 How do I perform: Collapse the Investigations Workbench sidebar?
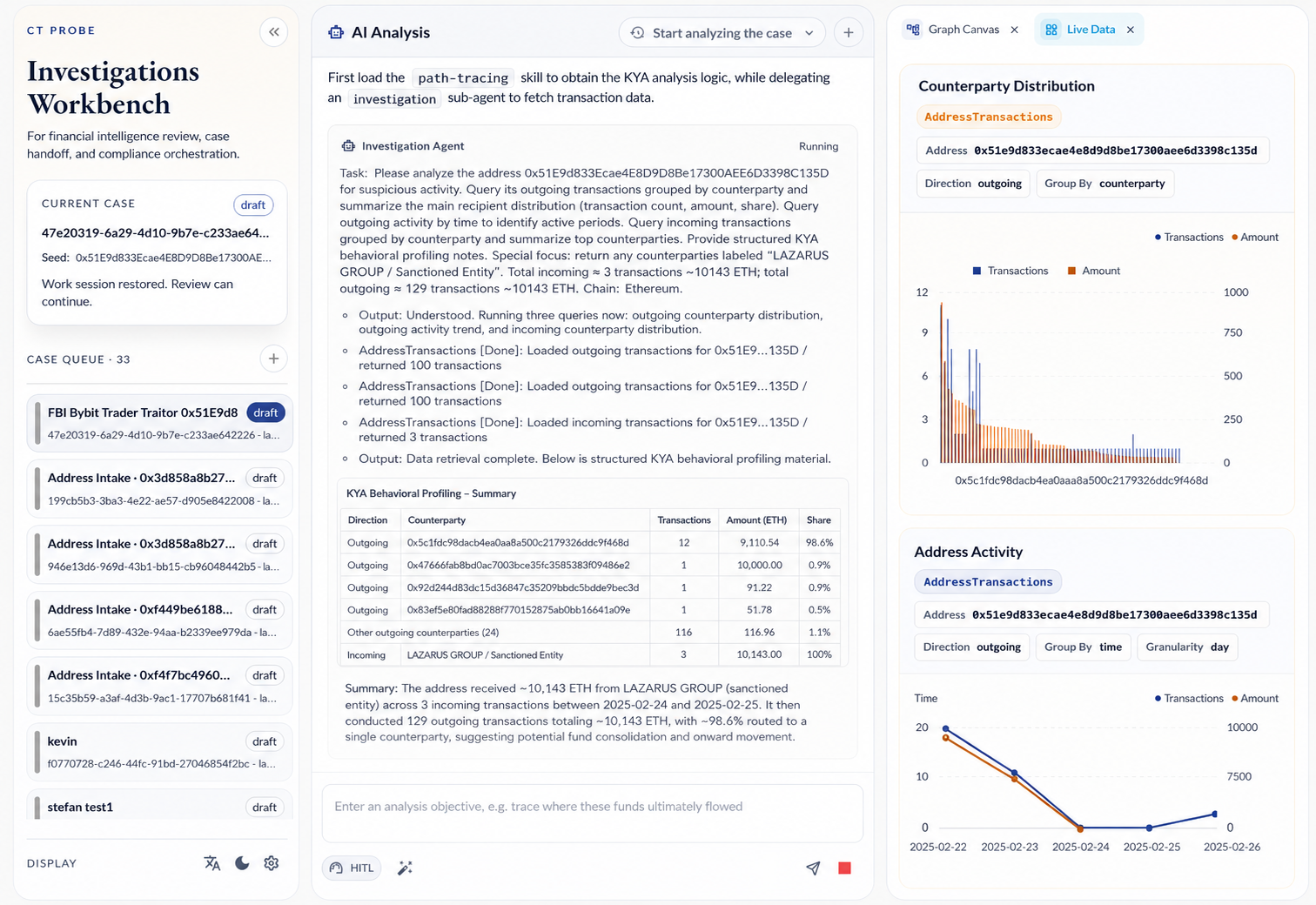pos(273,32)
